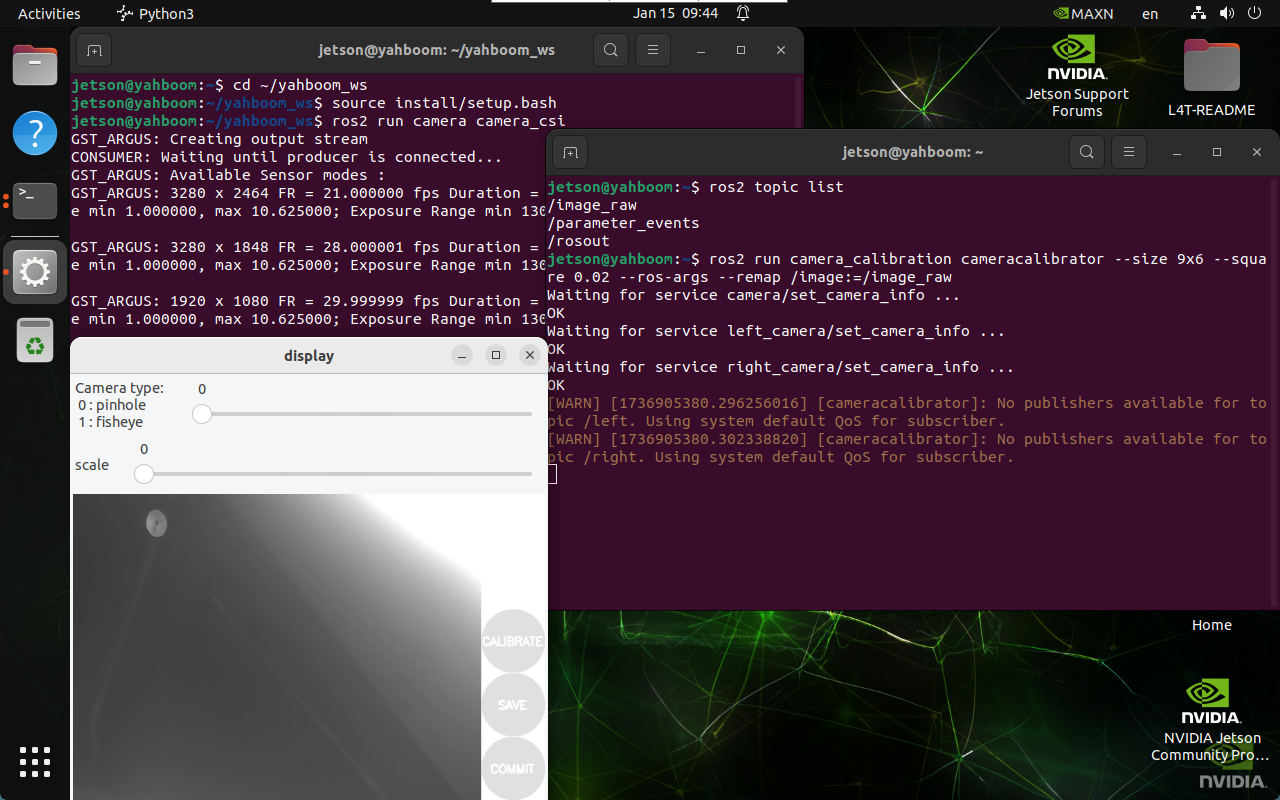Click new tab icon in yahboom_ws terminal
1280x800 pixels.
[x=94, y=50]
